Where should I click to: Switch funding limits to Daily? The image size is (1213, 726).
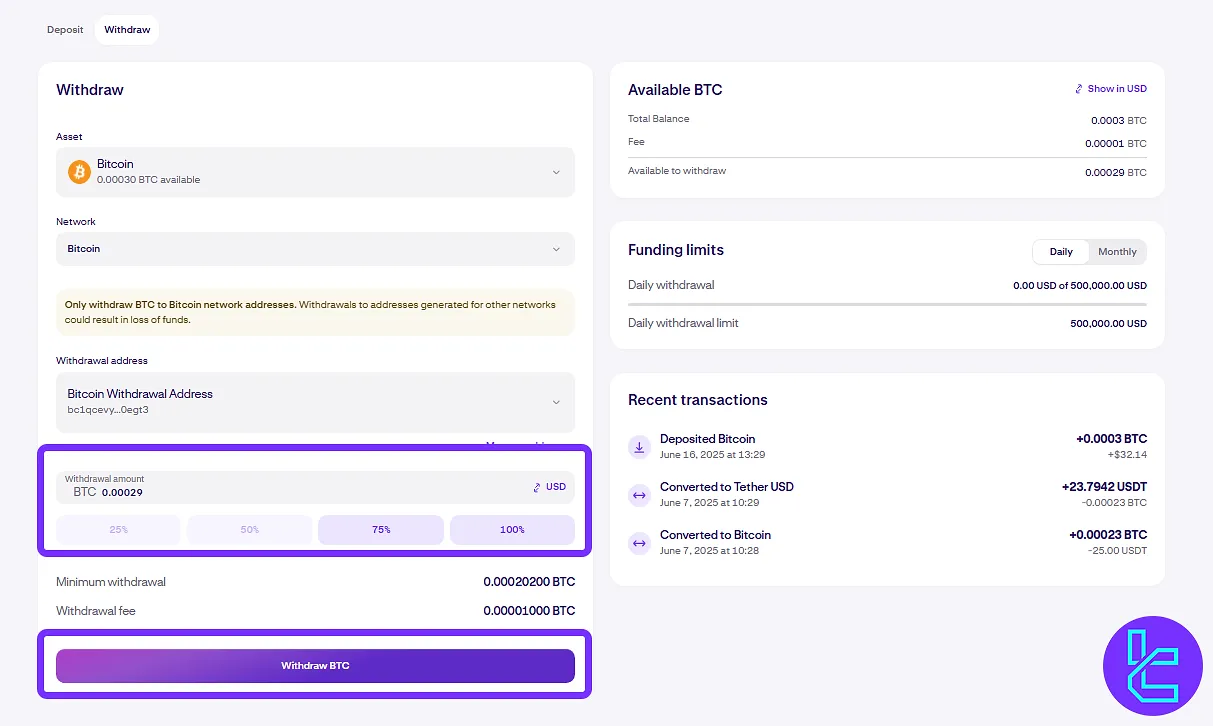[1061, 252]
